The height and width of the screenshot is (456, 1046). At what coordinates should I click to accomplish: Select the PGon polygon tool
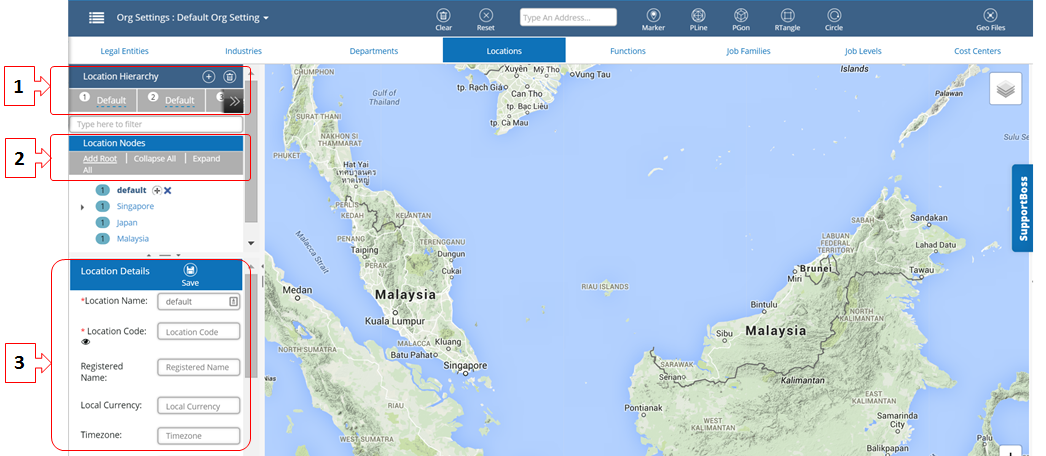point(740,19)
